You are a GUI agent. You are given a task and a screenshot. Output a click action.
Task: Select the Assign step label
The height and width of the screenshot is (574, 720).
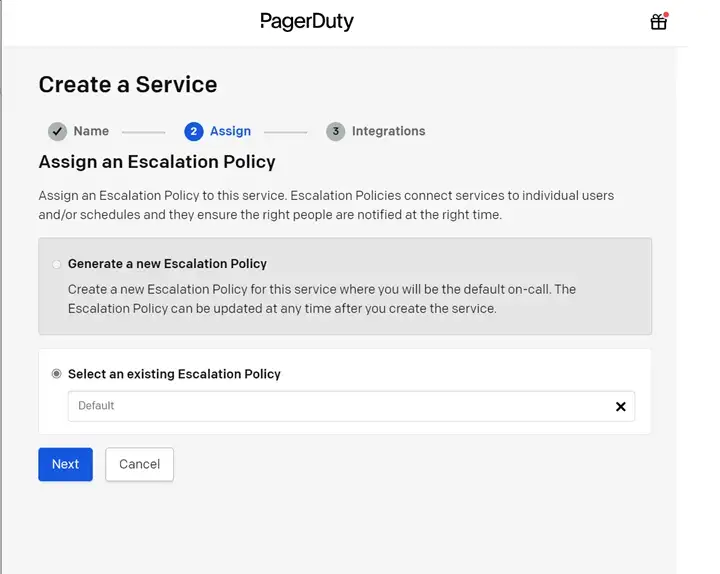[230, 131]
